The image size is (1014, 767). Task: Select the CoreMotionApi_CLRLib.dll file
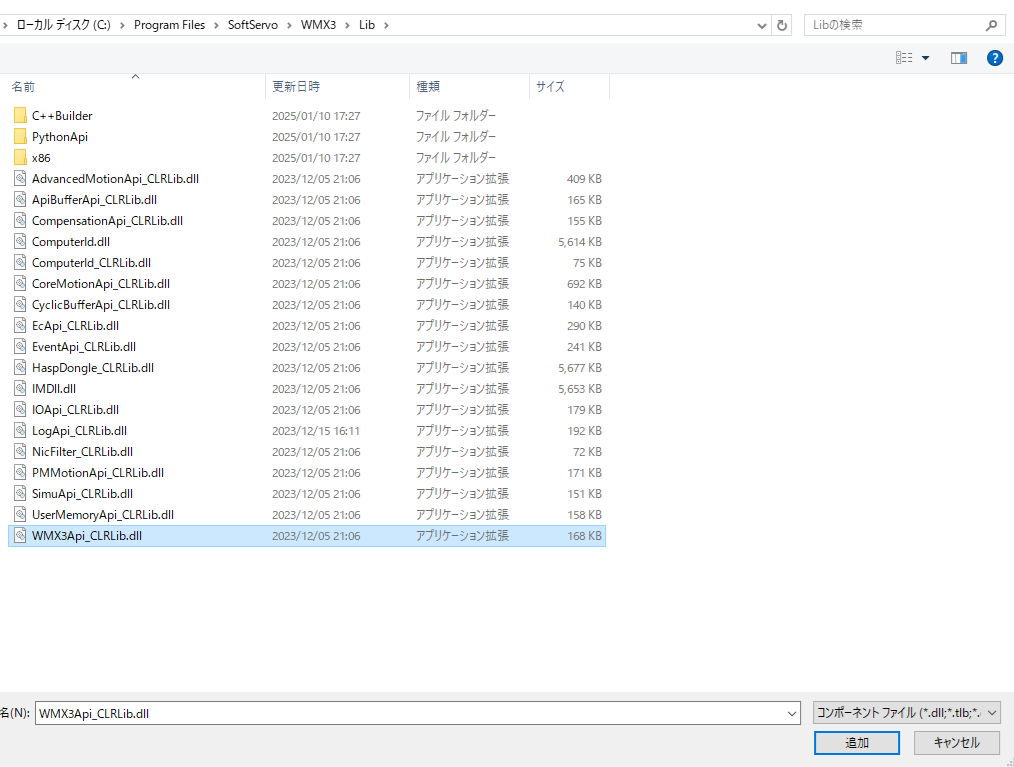(100, 284)
